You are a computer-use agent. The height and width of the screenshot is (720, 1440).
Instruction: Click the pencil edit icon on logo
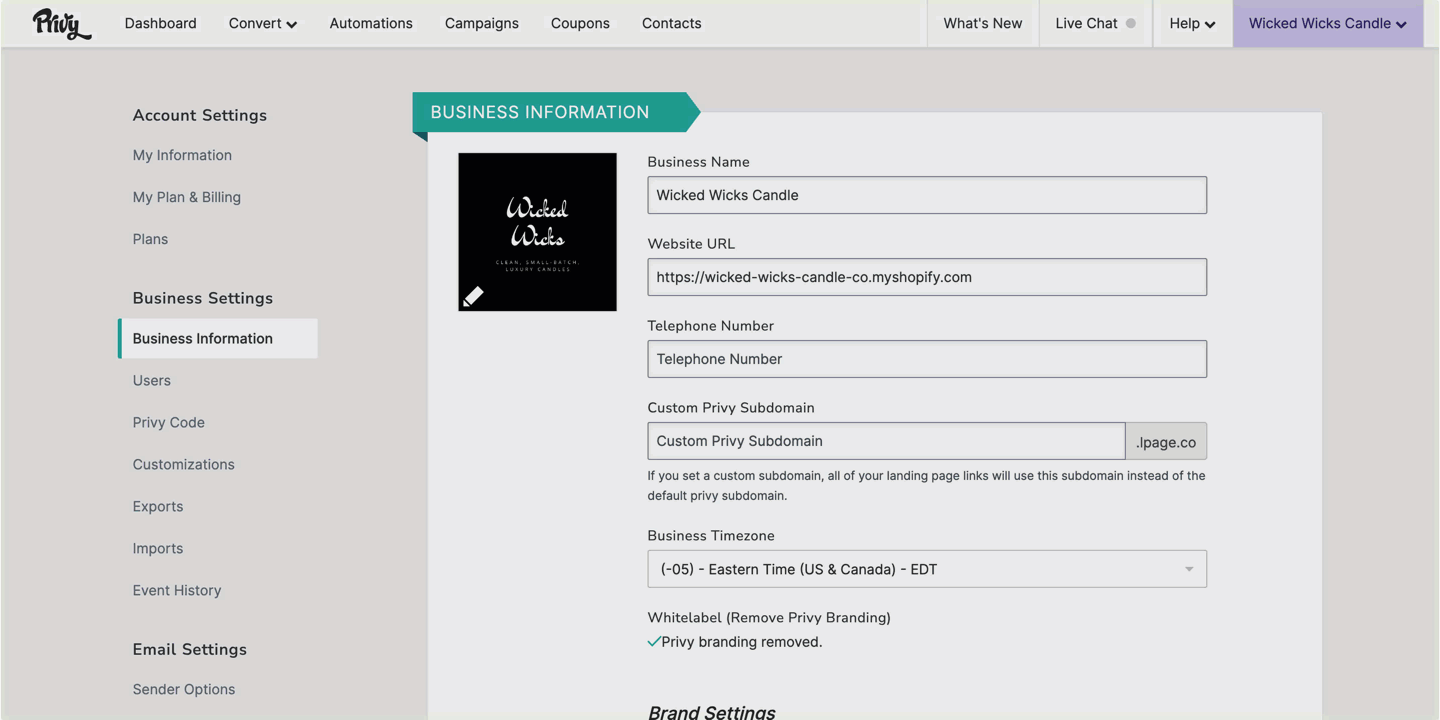point(473,296)
